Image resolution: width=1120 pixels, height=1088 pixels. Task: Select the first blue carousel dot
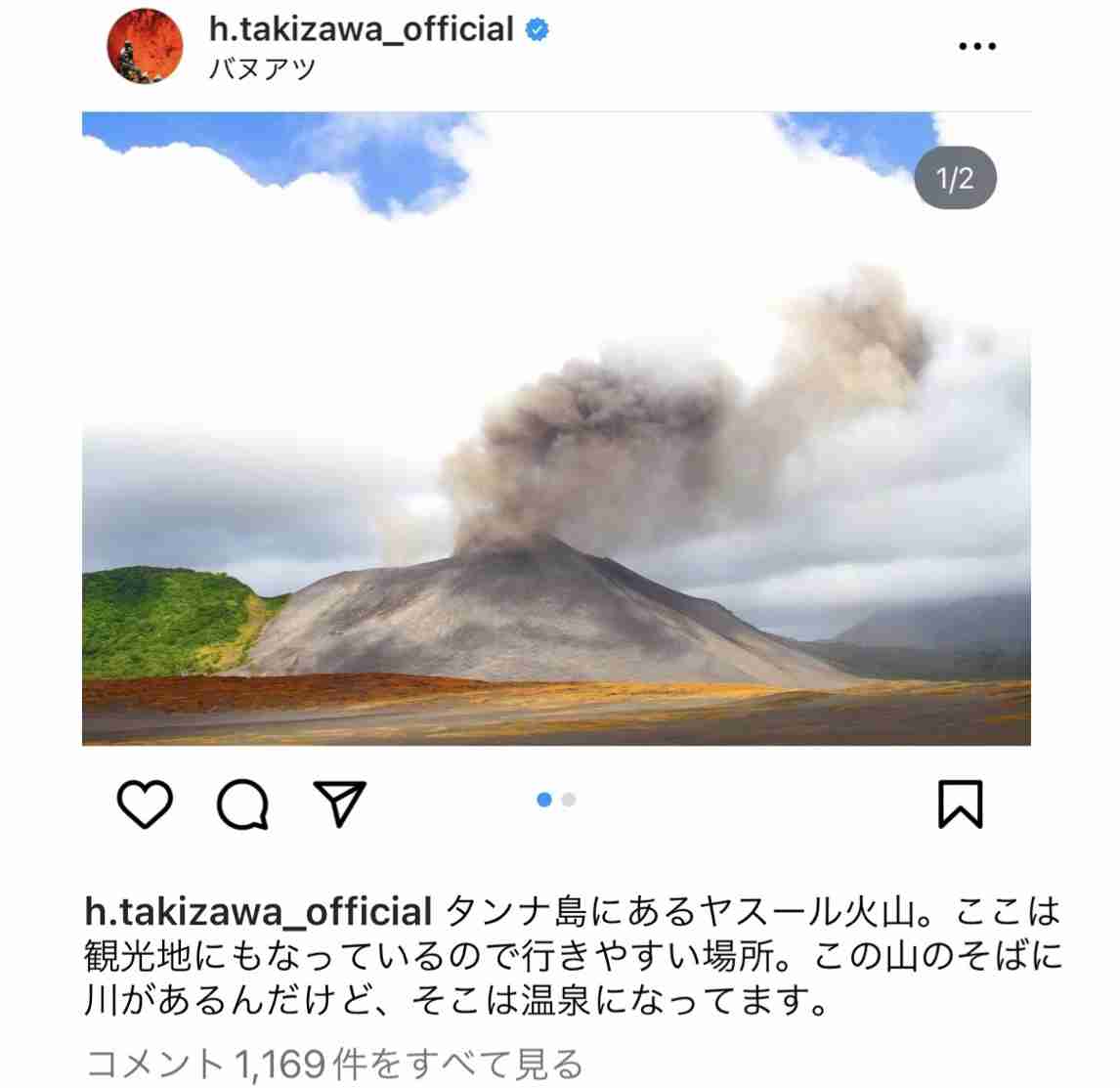(544, 800)
